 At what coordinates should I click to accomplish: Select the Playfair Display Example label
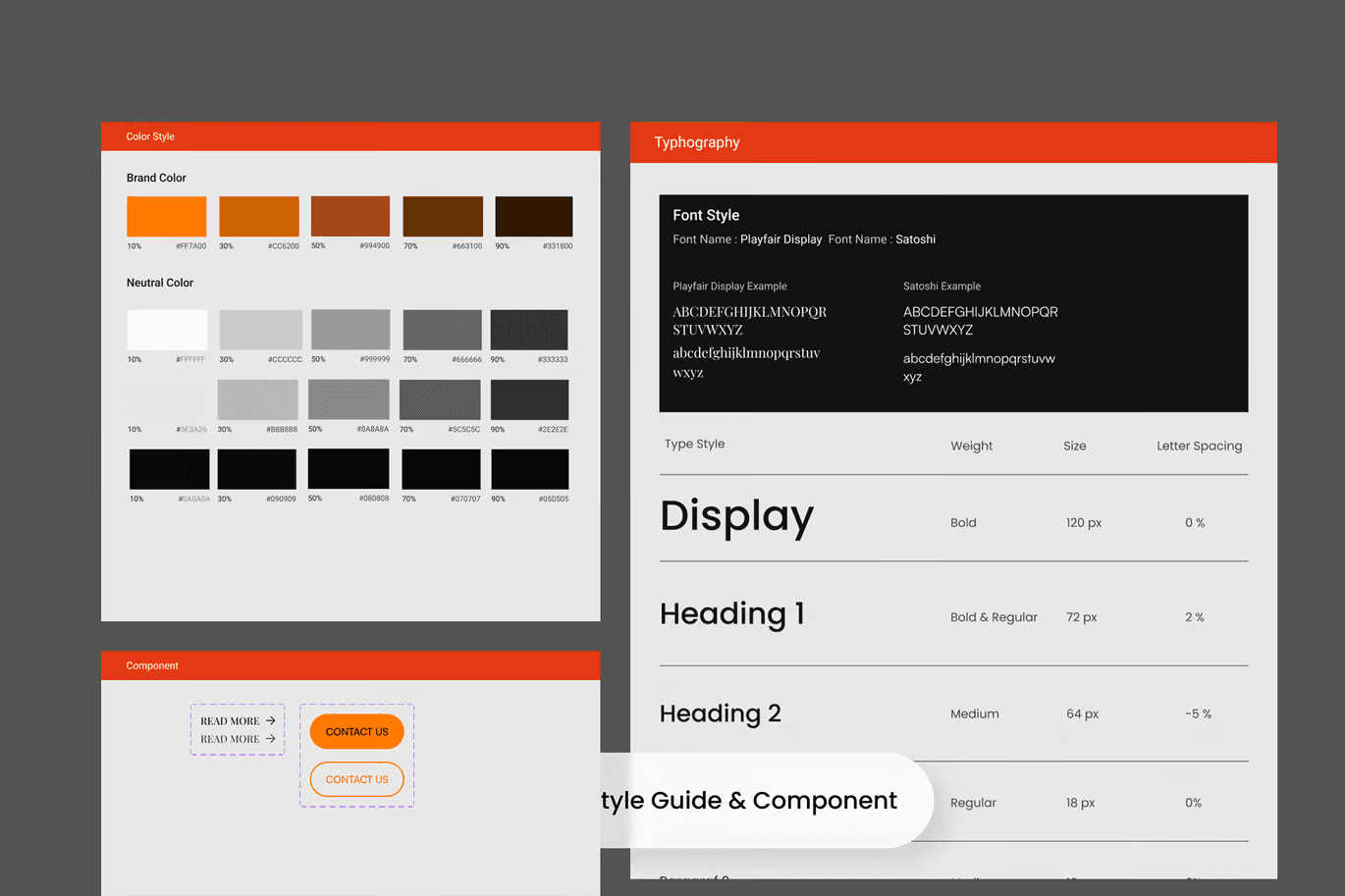729,287
